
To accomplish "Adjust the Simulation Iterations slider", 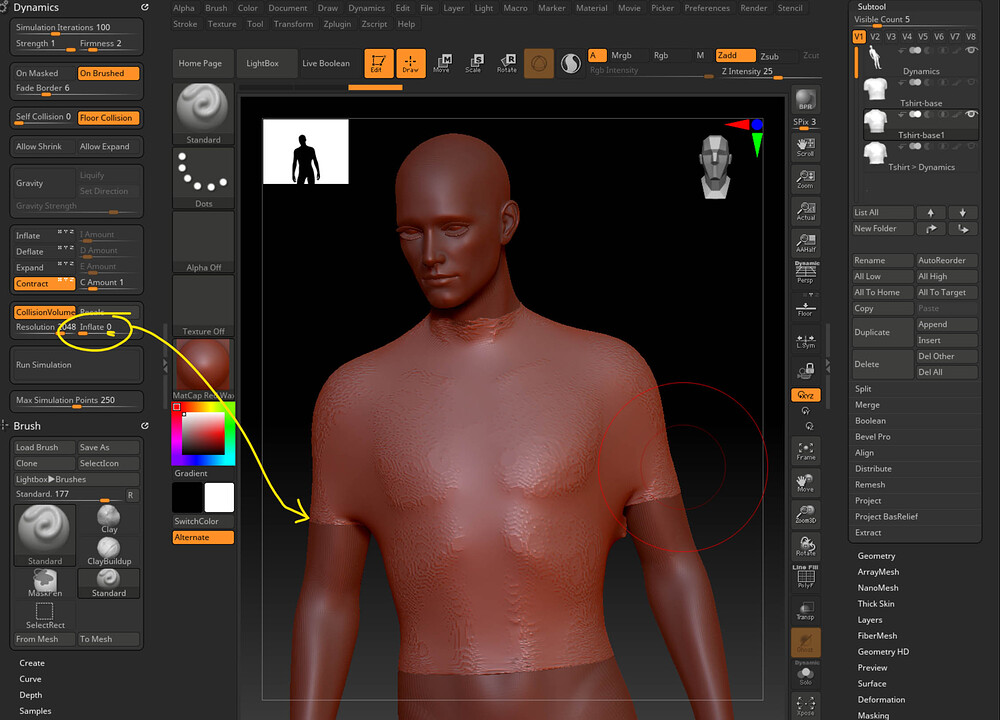I will pos(77,28).
